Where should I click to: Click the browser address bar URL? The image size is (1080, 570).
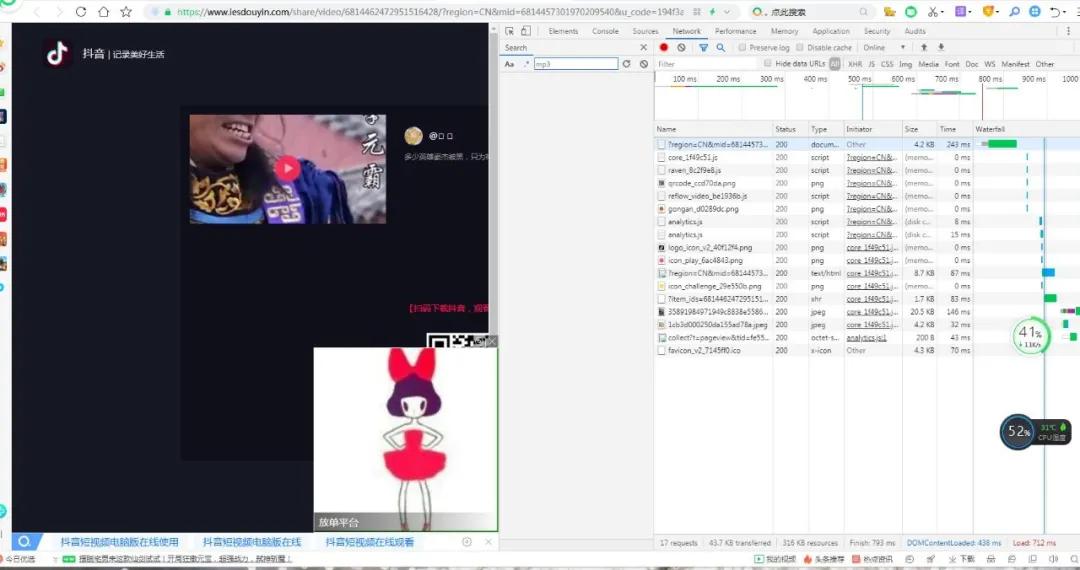(430, 12)
